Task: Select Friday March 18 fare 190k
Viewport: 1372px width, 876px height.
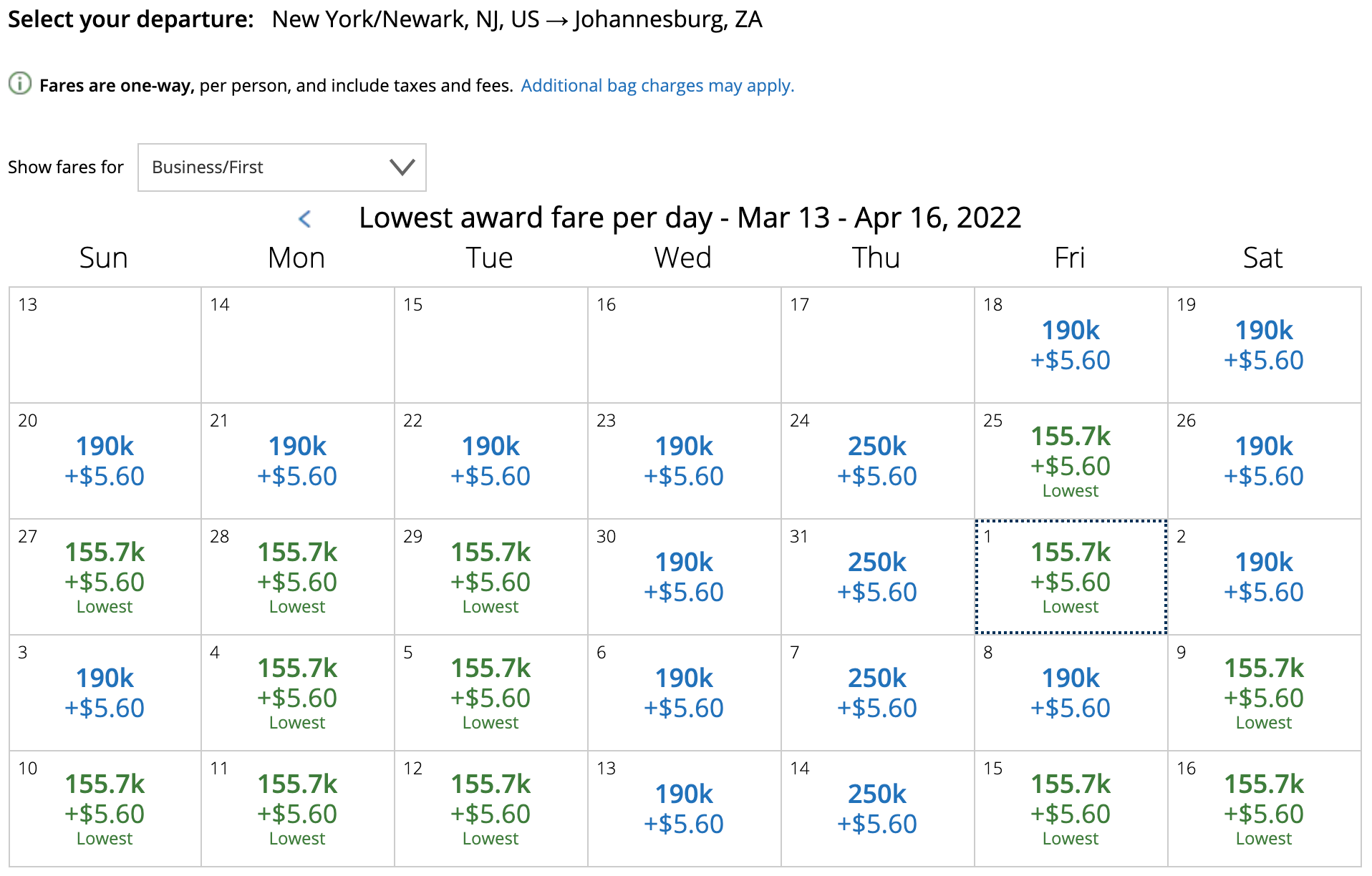Action: pos(1070,345)
